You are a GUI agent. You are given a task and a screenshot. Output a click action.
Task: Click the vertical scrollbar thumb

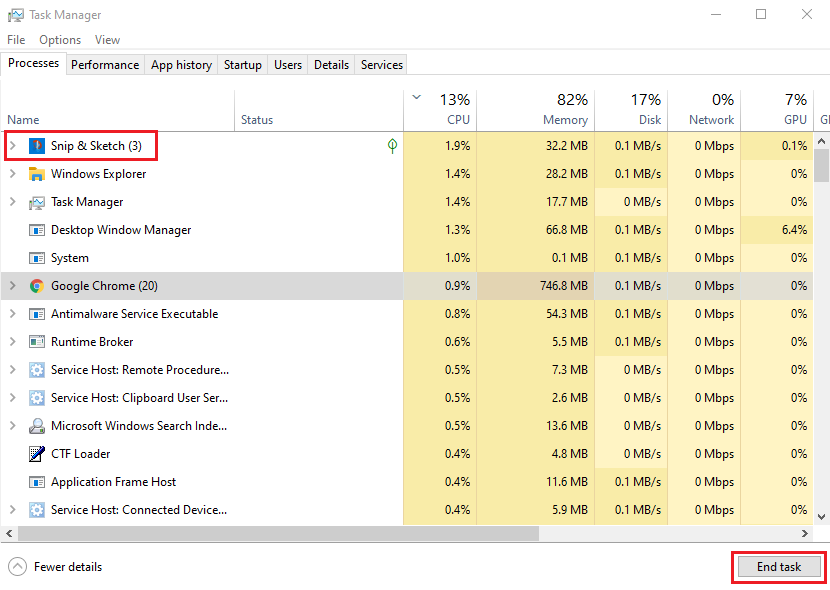pos(821,165)
